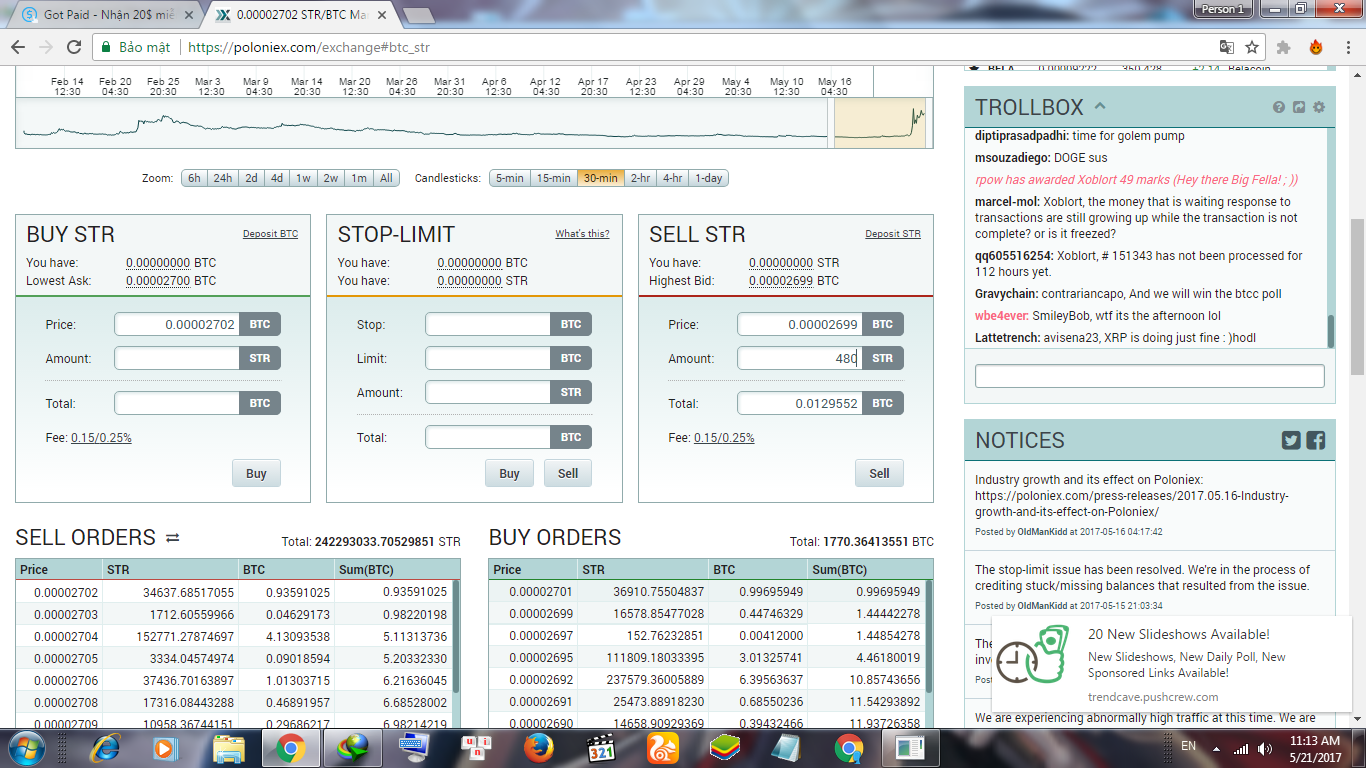Image resolution: width=1366 pixels, height=768 pixels.
Task: Open the Industry growth press-release notice link
Action: tap(1132, 496)
